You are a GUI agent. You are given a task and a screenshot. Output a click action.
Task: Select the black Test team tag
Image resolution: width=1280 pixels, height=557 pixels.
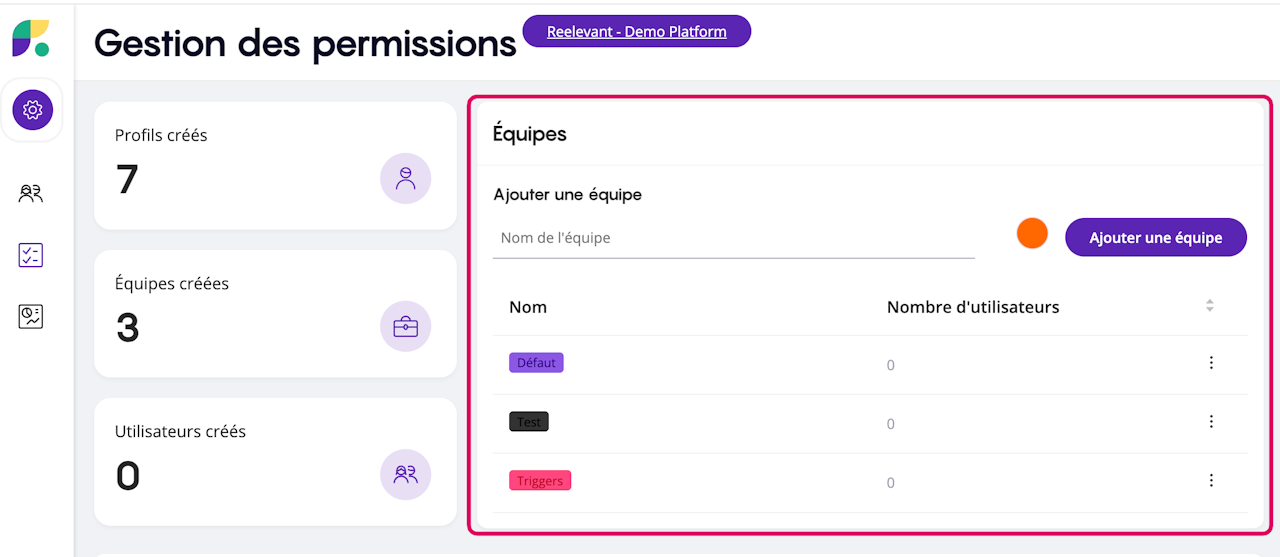click(x=529, y=422)
